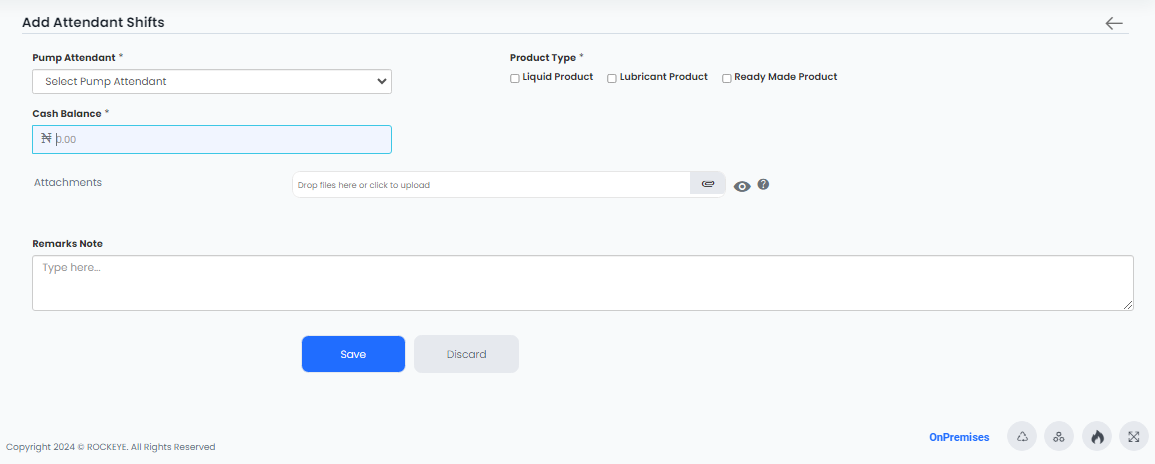Screen dimensions: 1155x464
Task: Enable the Liquid Product checkbox
Action: coord(515,79)
